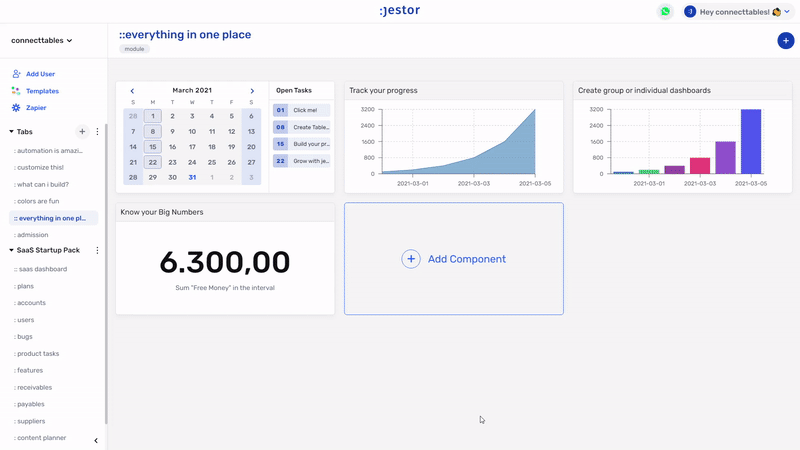Go to previous month in calendar
This screenshot has height=450, width=800.
click(132, 91)
